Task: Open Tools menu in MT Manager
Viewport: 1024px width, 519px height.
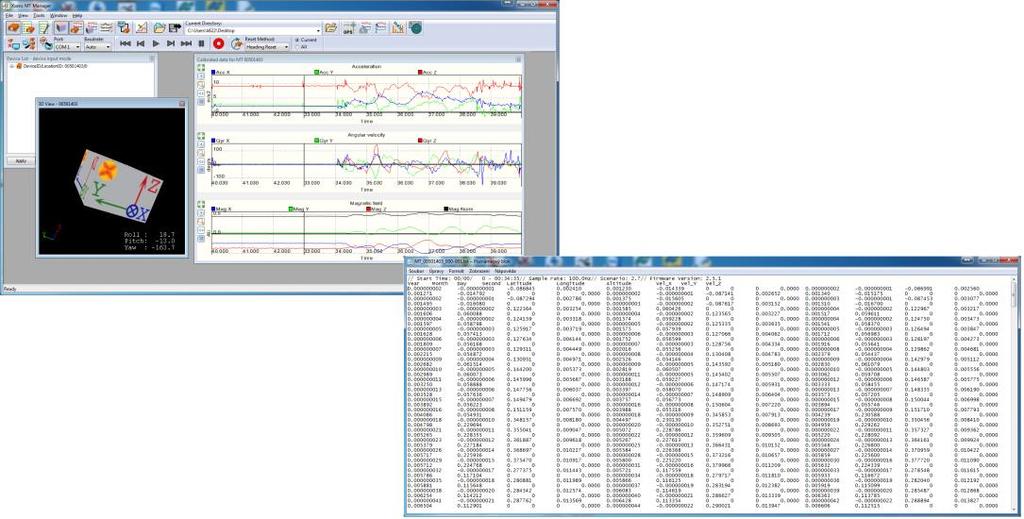Action: point(39,15)
